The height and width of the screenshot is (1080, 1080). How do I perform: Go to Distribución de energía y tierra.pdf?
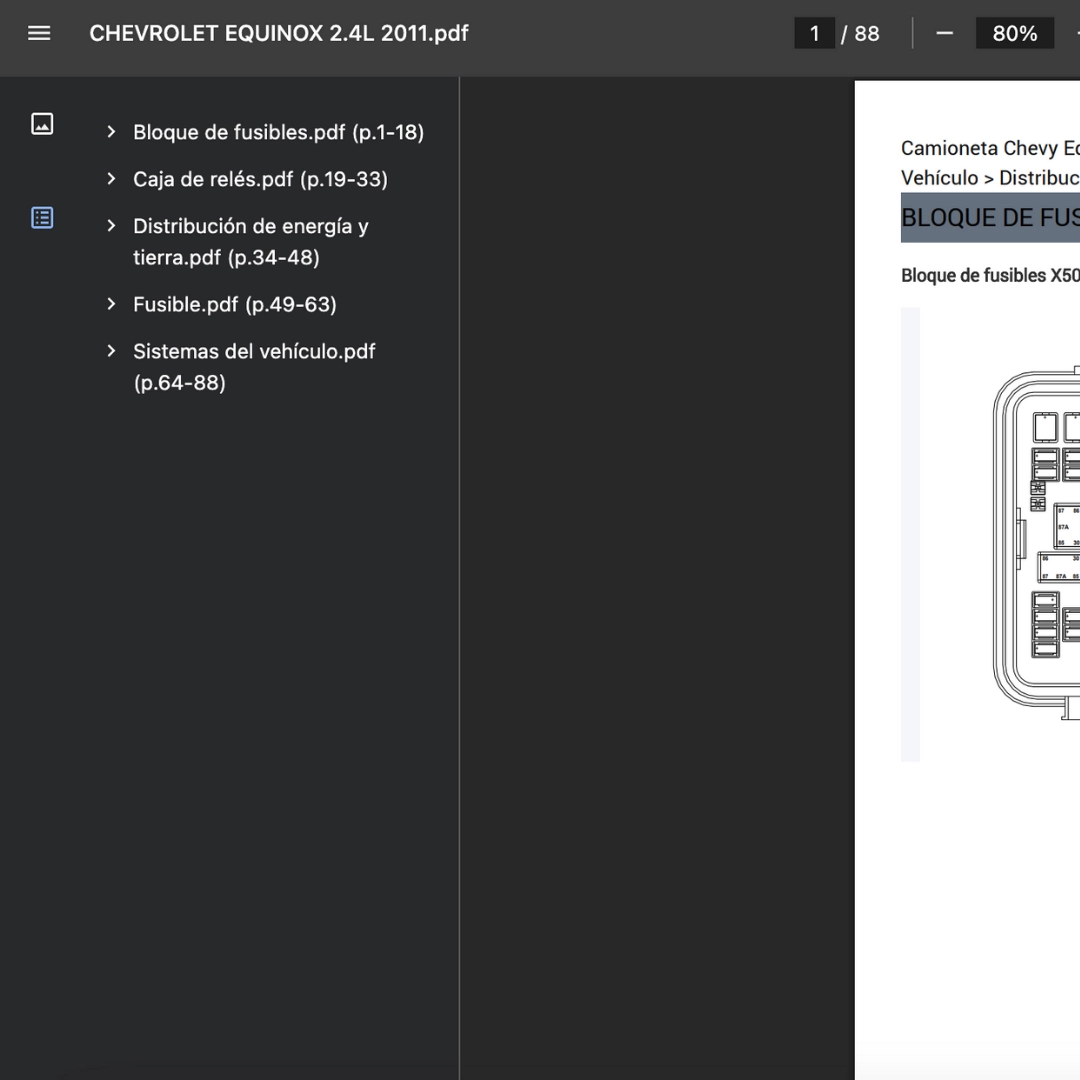pyautogui.click(x=251, y=242)
